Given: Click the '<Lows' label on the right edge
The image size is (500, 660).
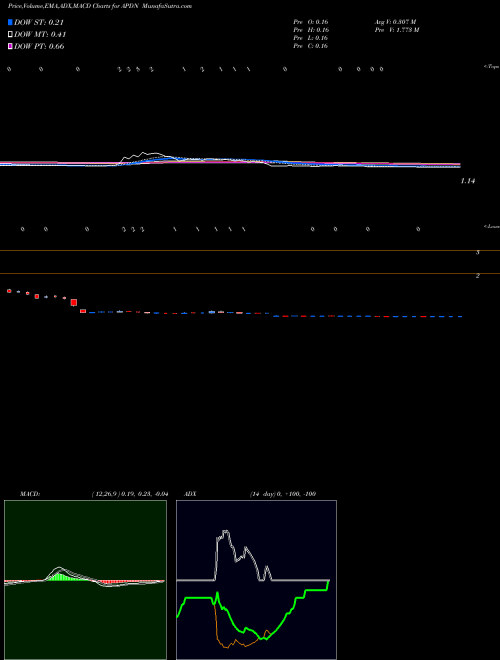Looking at the screenshot, I should (x=492, y=226).
